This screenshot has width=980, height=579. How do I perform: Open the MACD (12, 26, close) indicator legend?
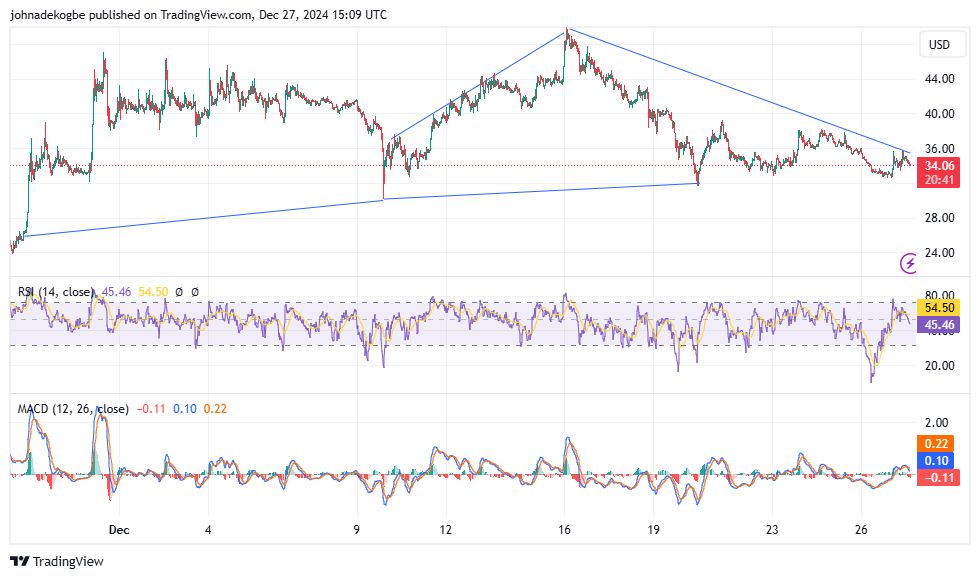(73, 408)
